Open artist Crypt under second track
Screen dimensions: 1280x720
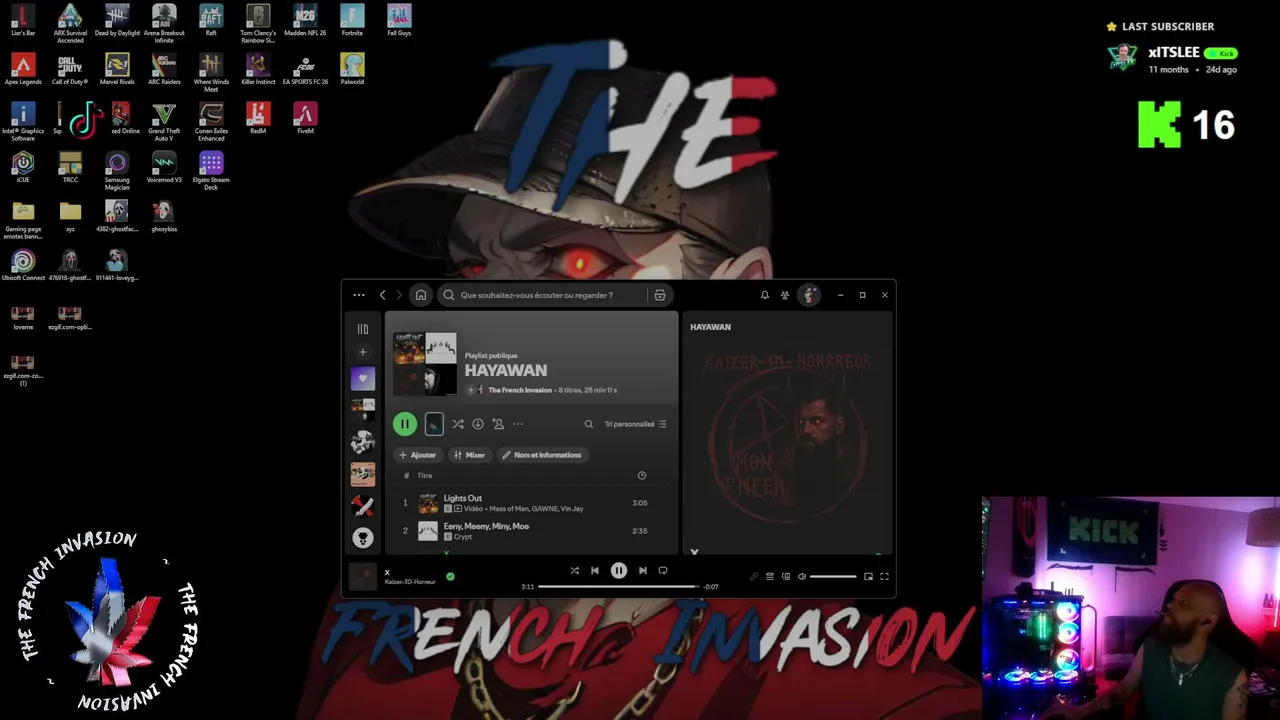463,537
